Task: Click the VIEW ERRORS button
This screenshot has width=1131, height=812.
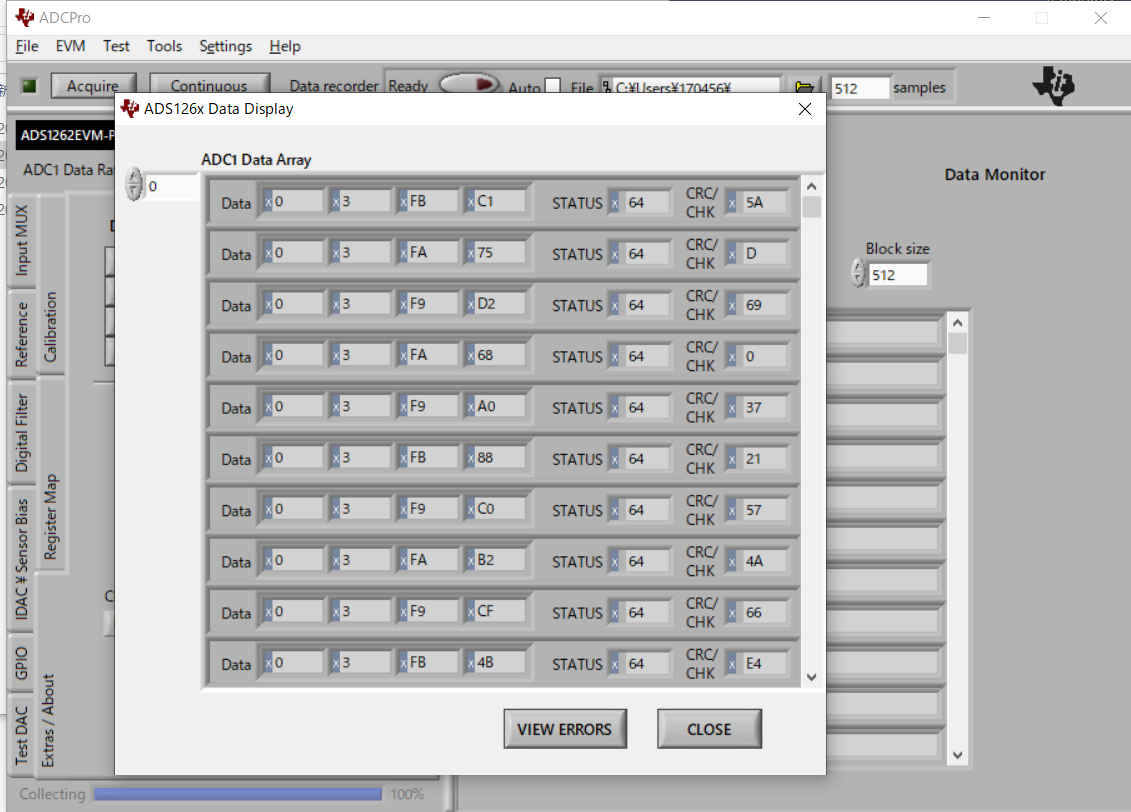Action: point(565,729)
